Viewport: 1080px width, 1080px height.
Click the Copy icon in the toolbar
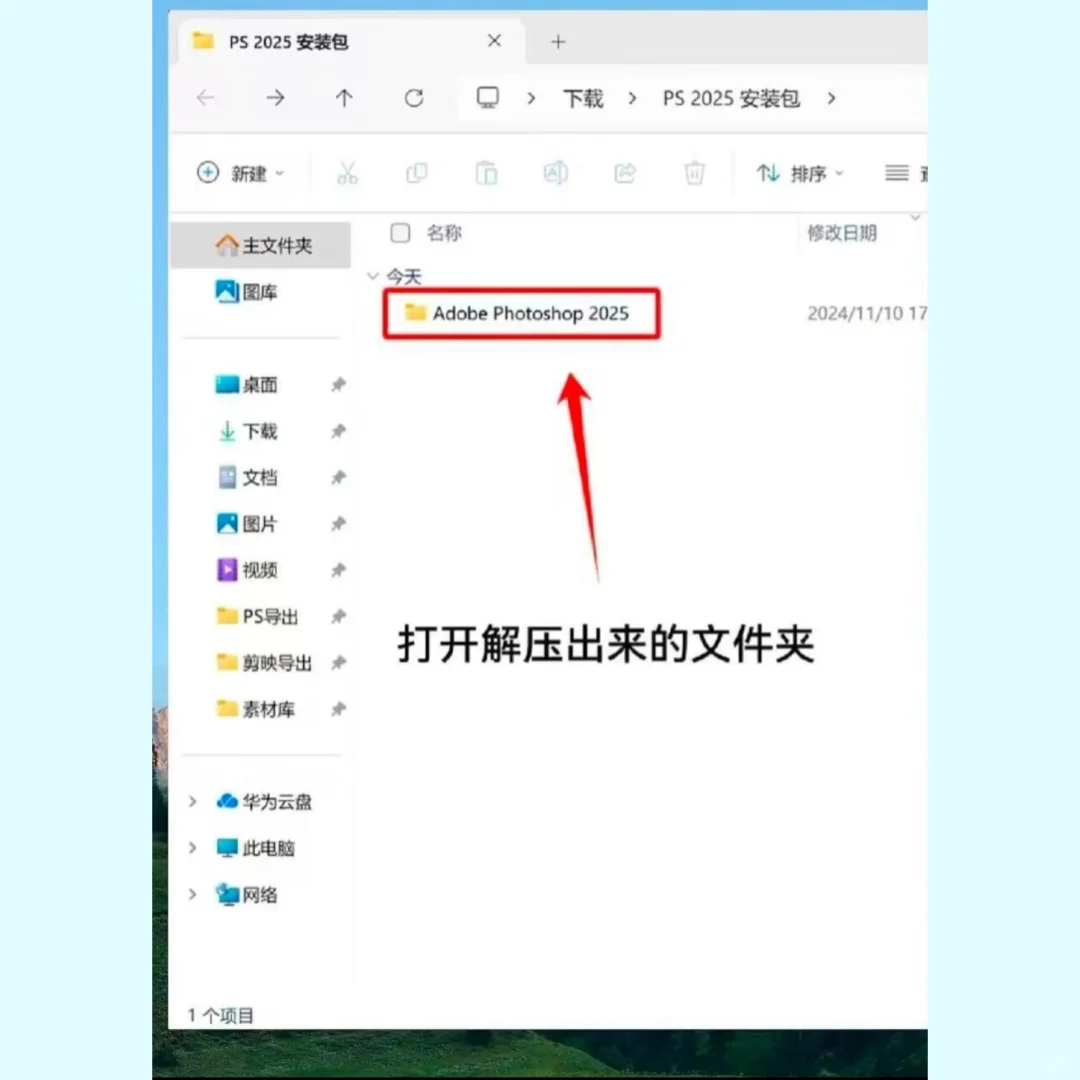[x=417, y=173]
